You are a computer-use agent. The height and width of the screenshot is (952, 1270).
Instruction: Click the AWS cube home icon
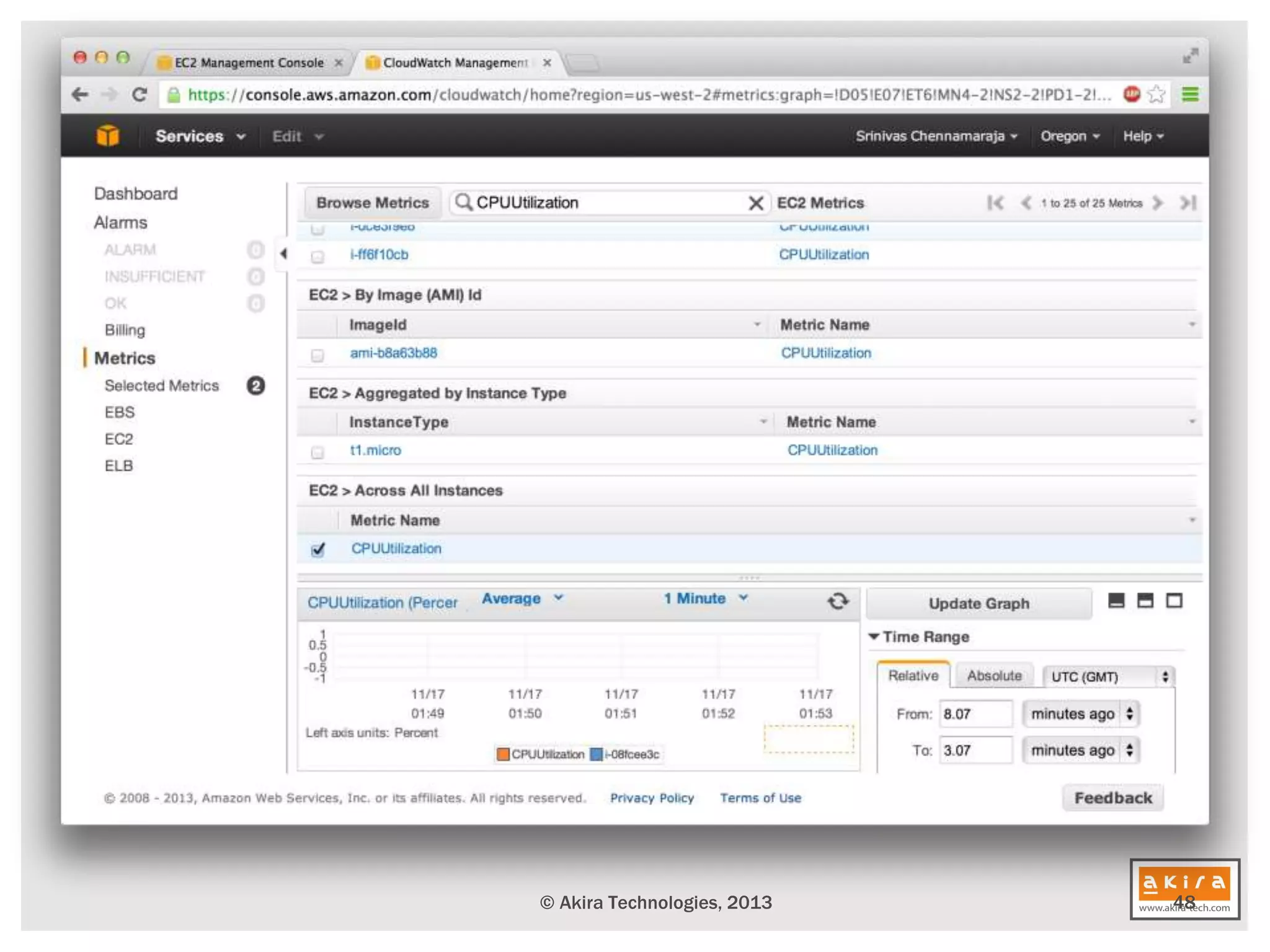click(107, 135)
